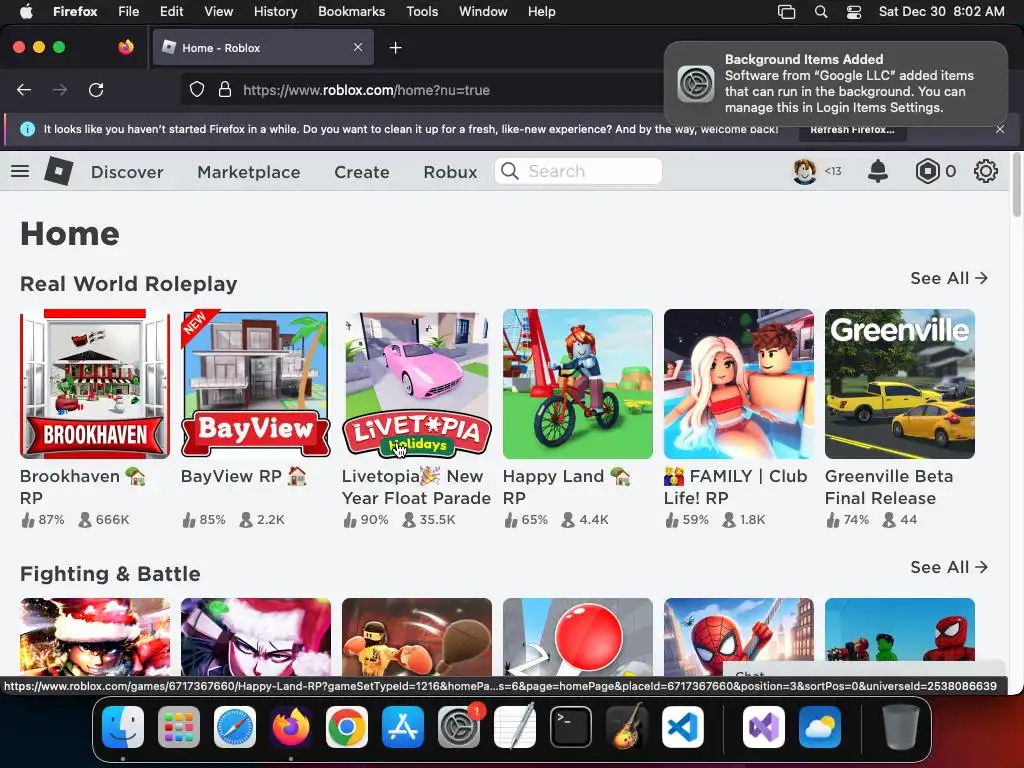Viewport: 1024px width, 768px height.
Task: Open System Settings from the Dock
Action: click(458, 727)
